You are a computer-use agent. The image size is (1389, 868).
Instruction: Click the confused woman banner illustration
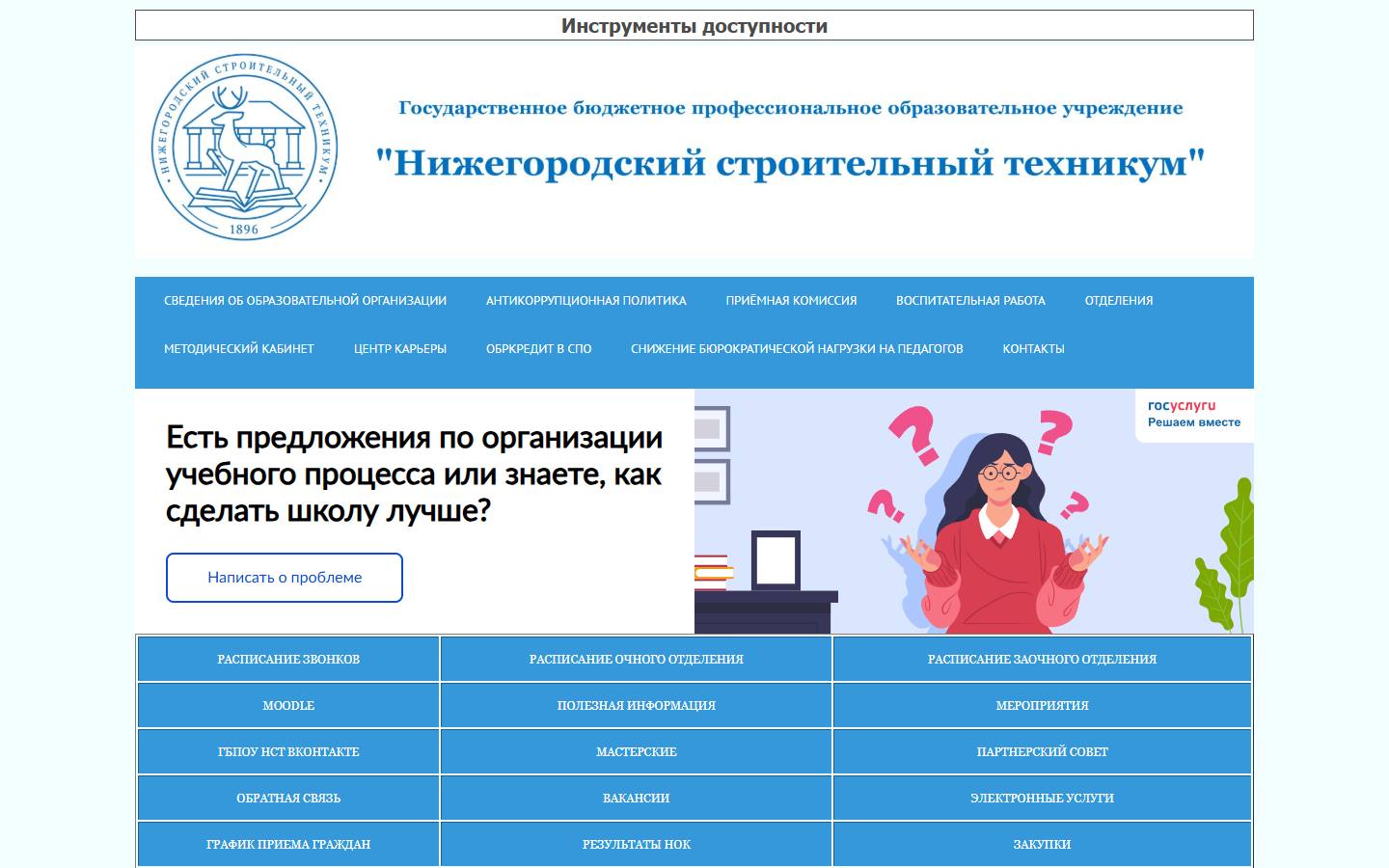974,511
